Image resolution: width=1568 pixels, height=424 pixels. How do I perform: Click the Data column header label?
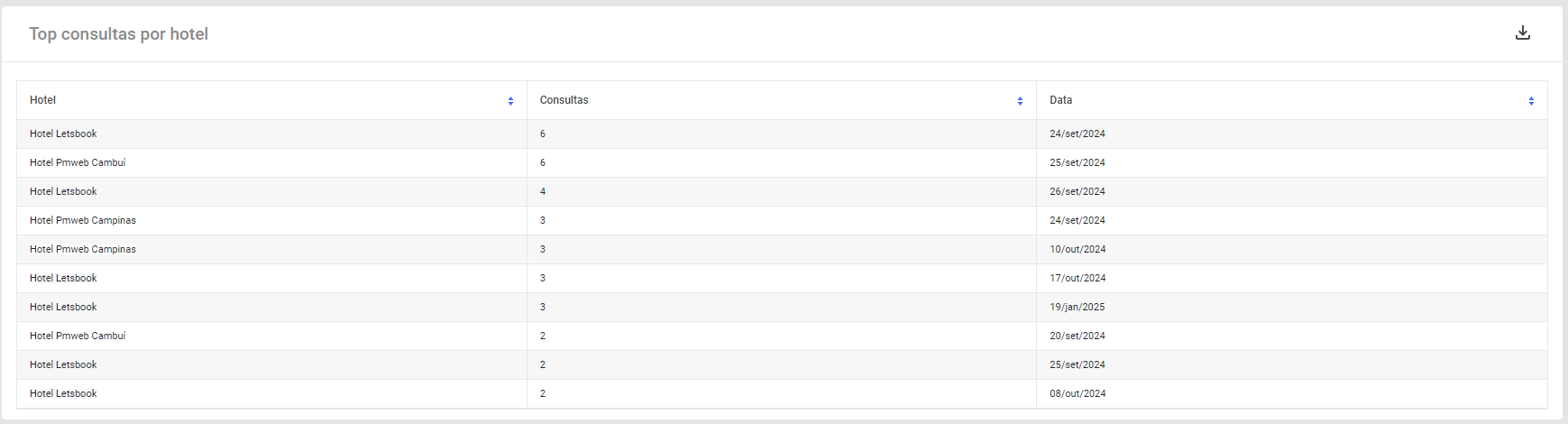tap(1060, 100)
